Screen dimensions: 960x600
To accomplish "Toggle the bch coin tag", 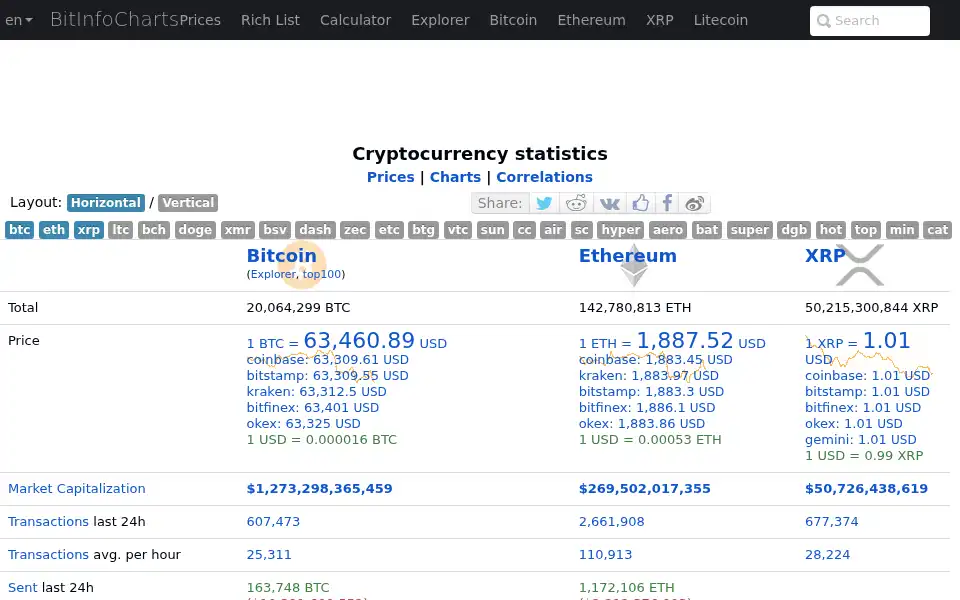I will point(154,230).
